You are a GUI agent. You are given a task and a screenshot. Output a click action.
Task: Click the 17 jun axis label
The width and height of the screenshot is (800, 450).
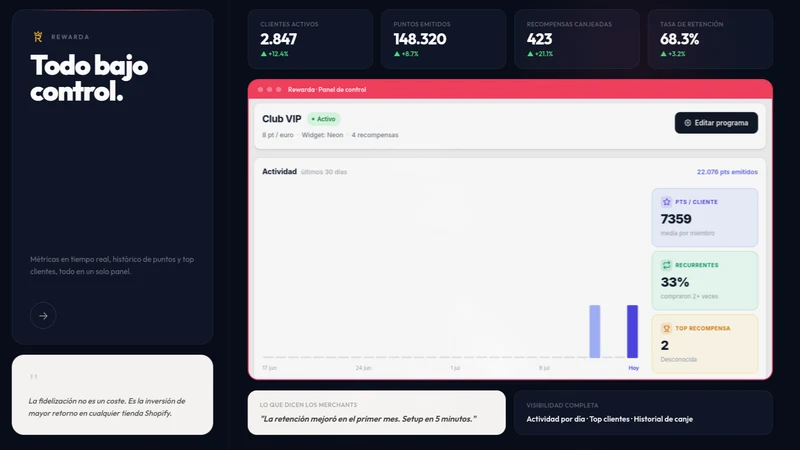269,368
